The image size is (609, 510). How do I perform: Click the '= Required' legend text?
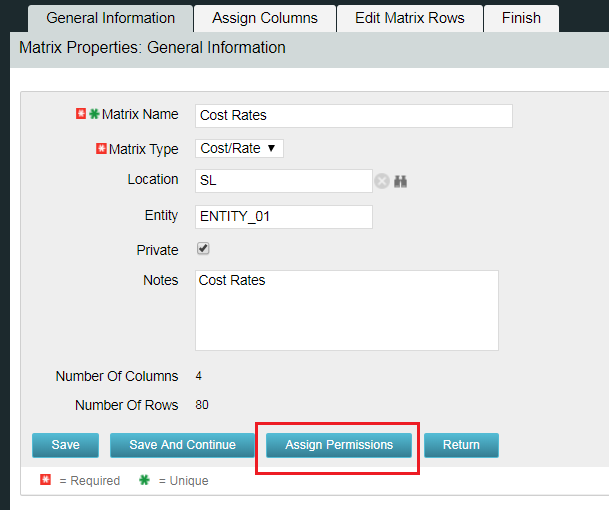pyautogui.click(x=90, y=481)
